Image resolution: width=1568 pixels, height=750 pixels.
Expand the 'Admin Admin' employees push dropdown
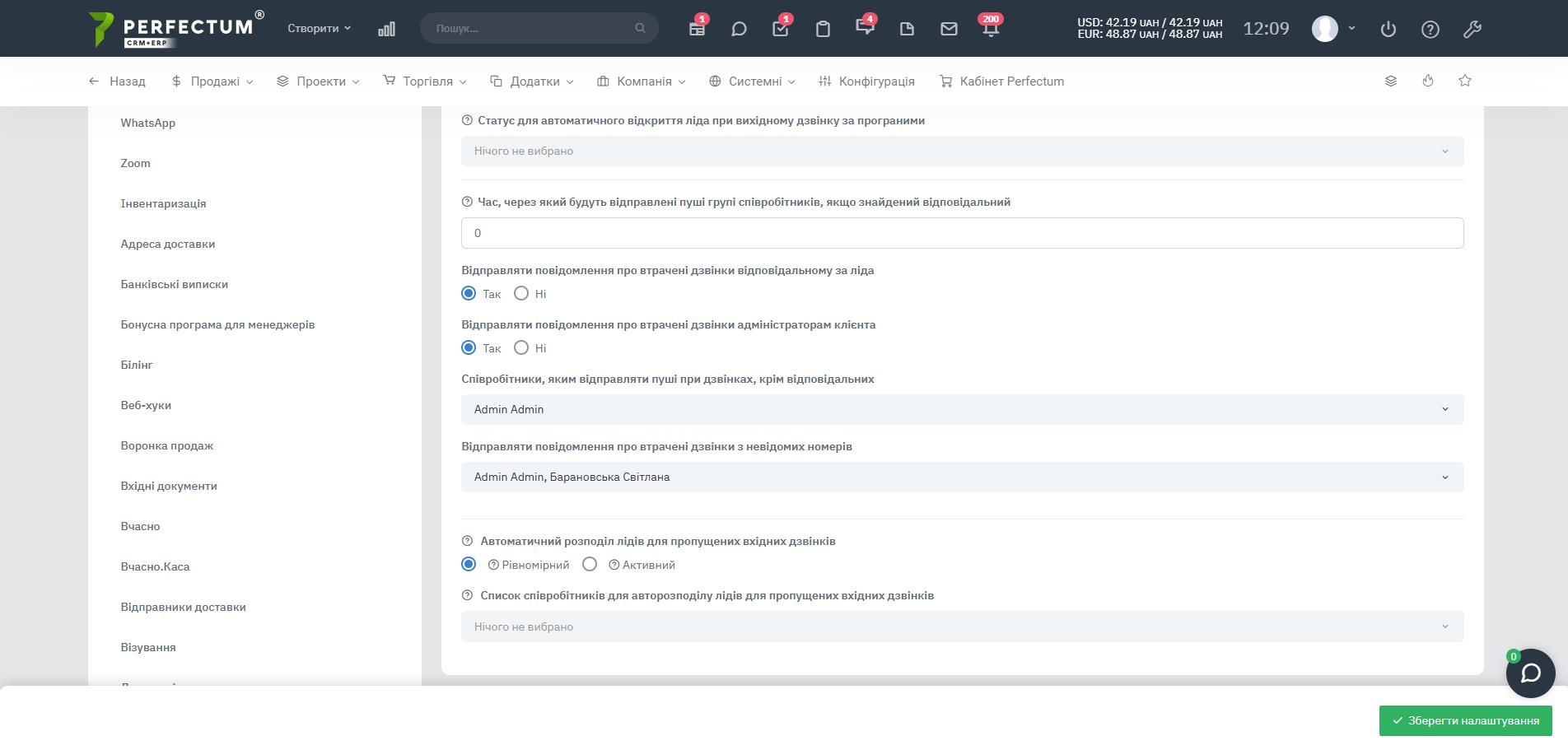[962, 410]
